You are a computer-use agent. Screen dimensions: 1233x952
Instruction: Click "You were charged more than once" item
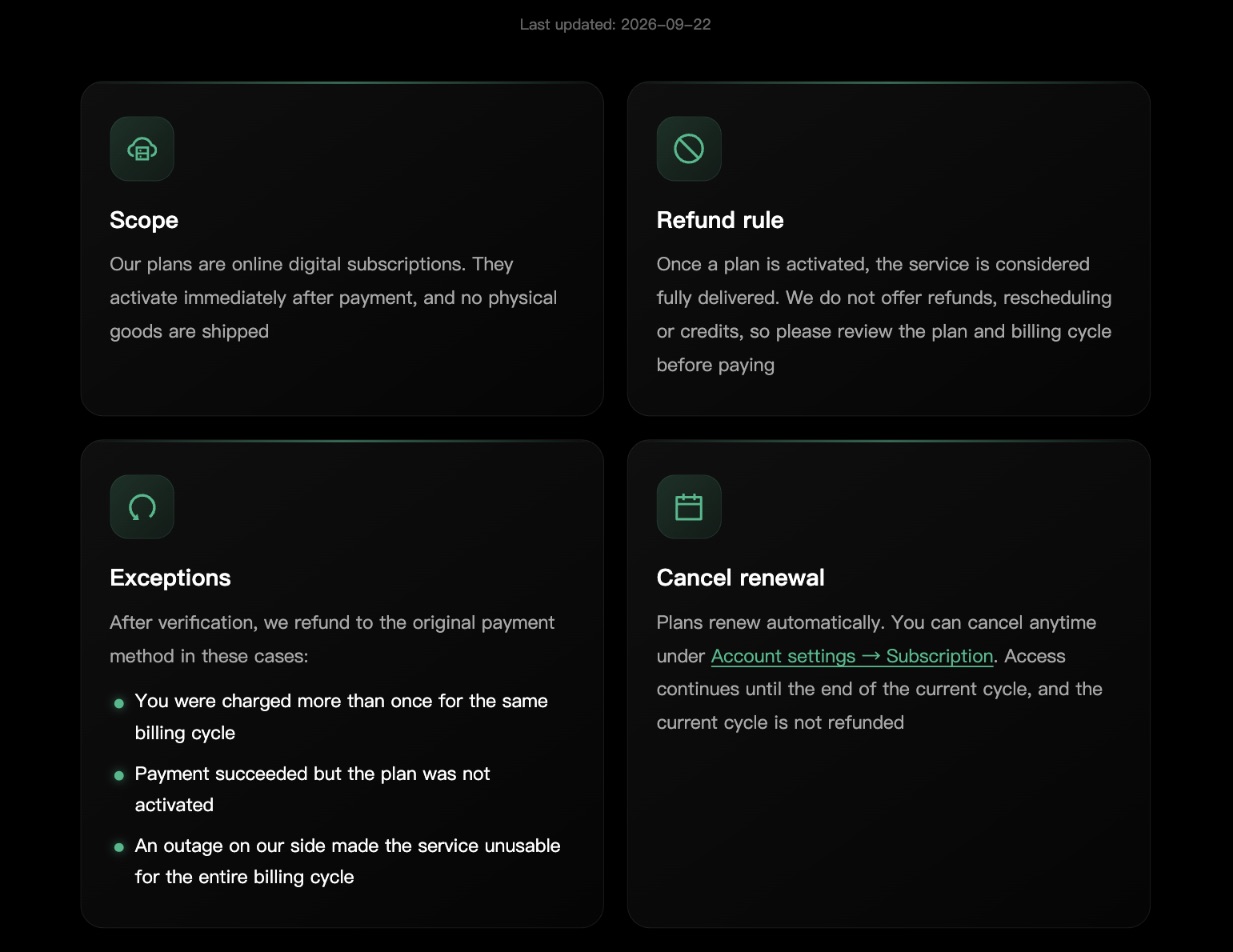tap(341, 717)
